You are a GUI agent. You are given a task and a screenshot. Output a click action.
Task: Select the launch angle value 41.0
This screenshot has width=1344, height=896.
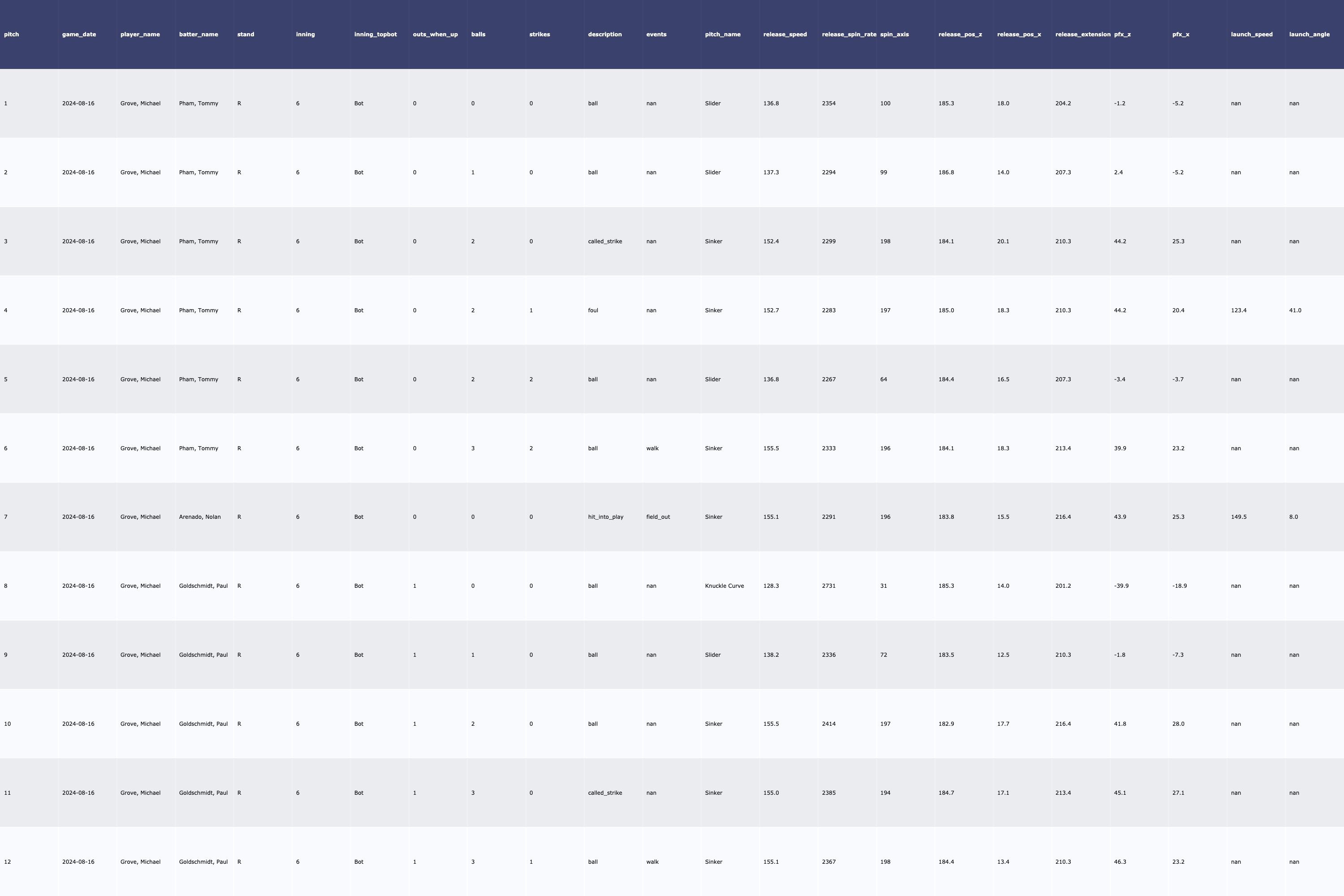tap(1295, 310)
